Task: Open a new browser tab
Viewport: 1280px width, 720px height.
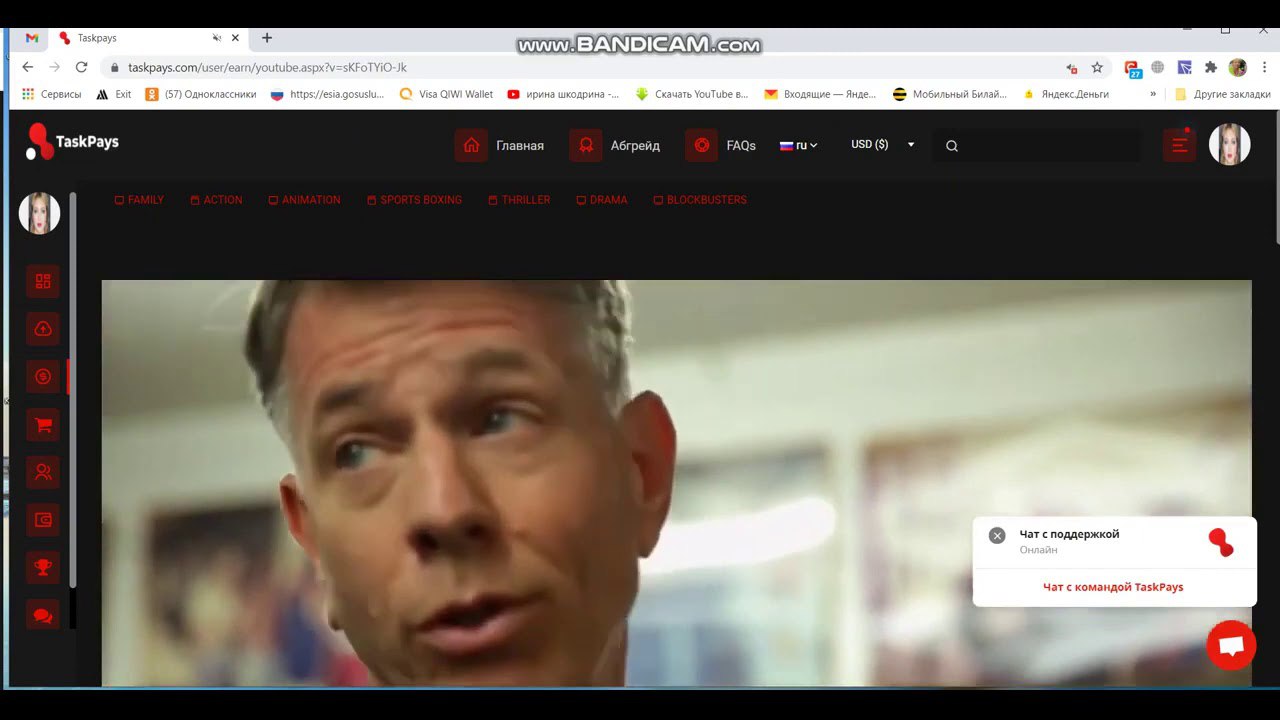Action: (x=267, y=38)
